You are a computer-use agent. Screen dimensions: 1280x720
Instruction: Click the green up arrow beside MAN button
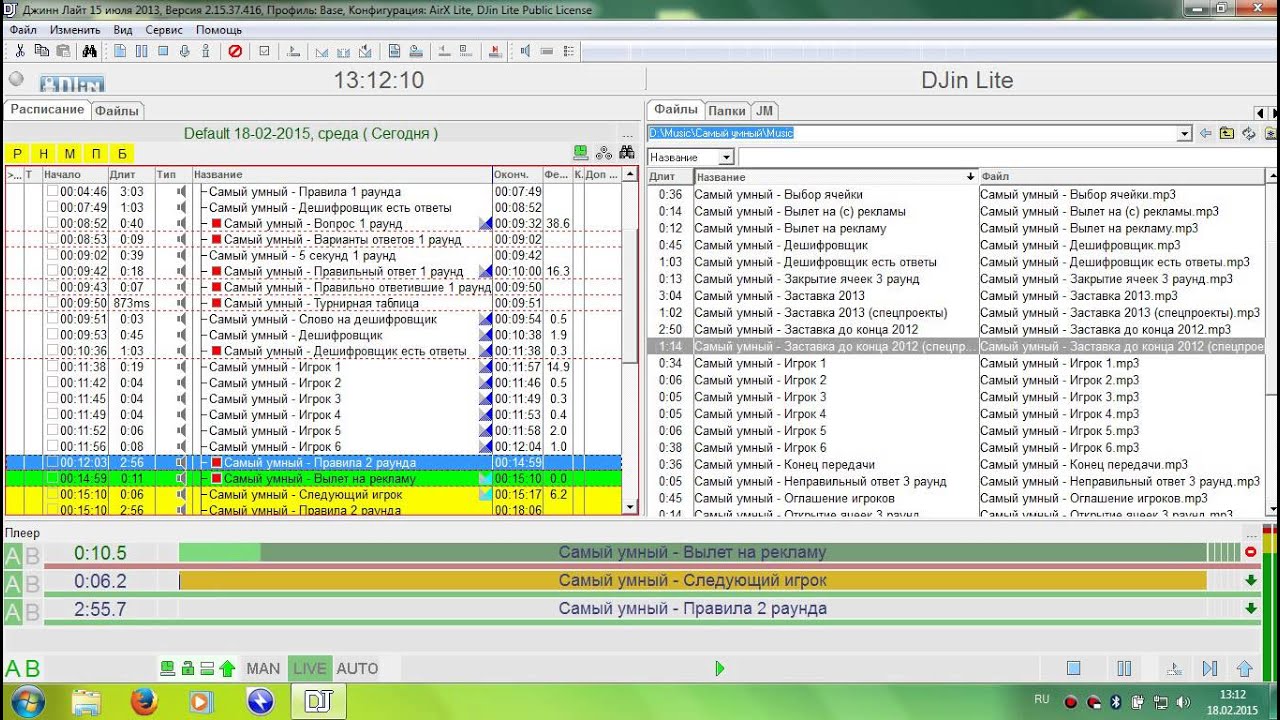pyautogui.click(x=227, y=668)
